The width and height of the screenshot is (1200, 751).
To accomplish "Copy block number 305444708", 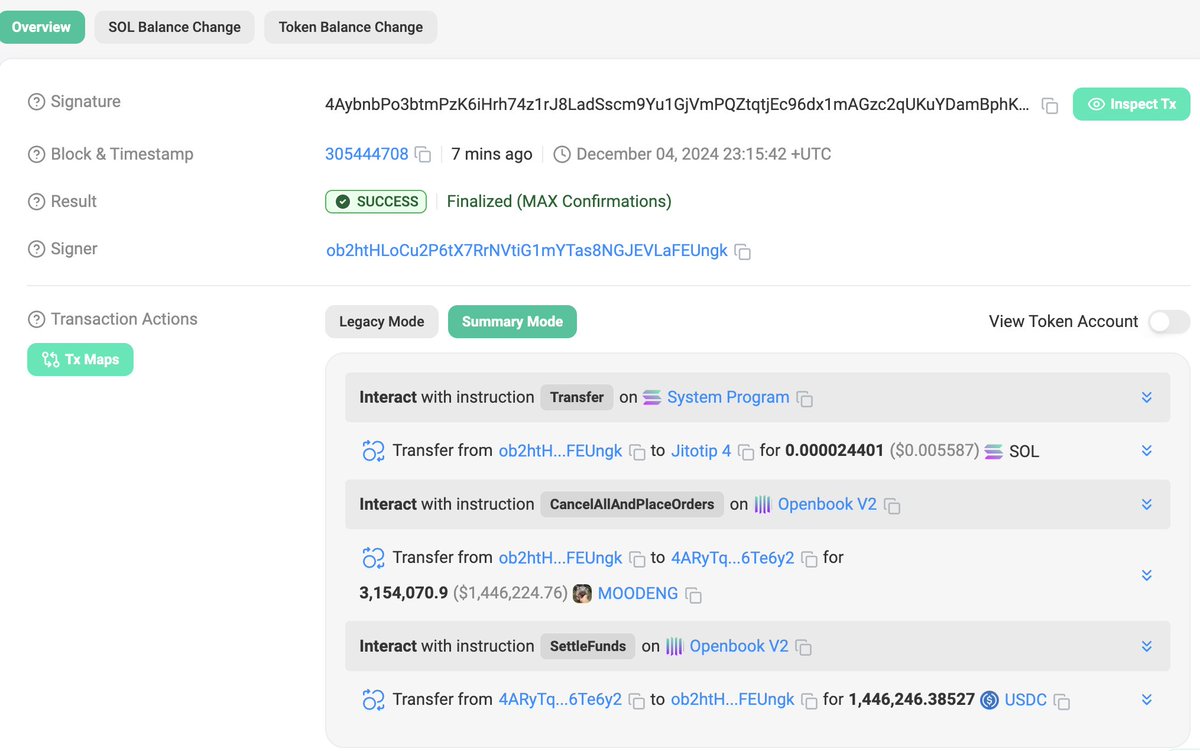I will coord(423,155).
